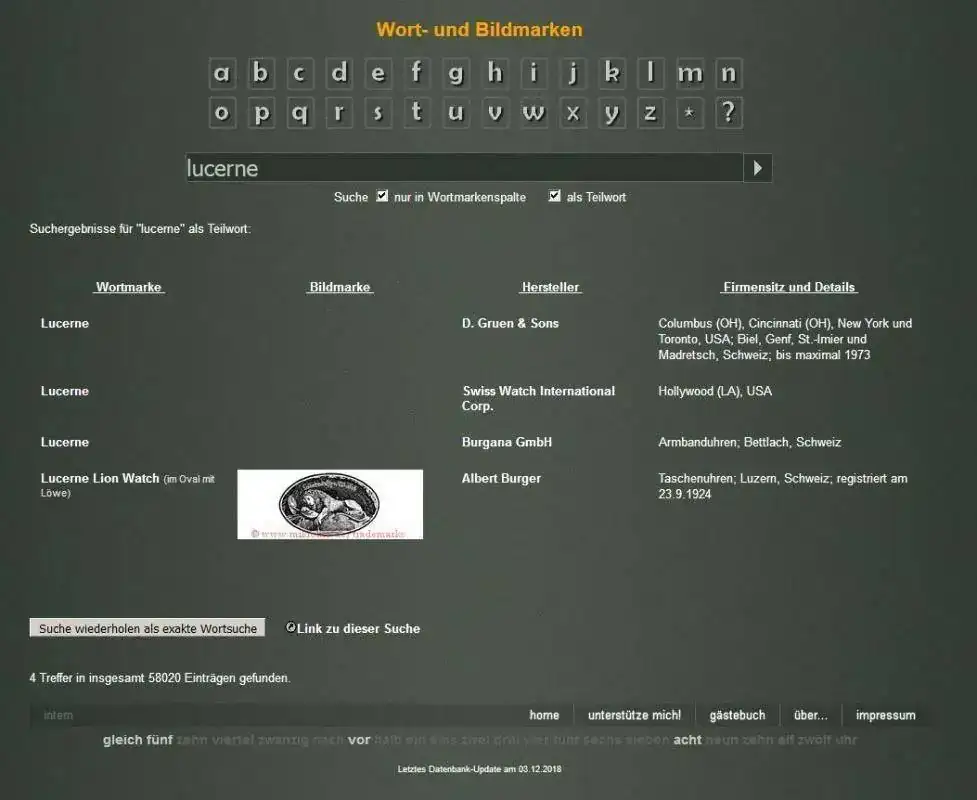Viewport: 977px width, 800px height.
Task: Open the asterisk symbol index tile
Action: pos(690,113)
